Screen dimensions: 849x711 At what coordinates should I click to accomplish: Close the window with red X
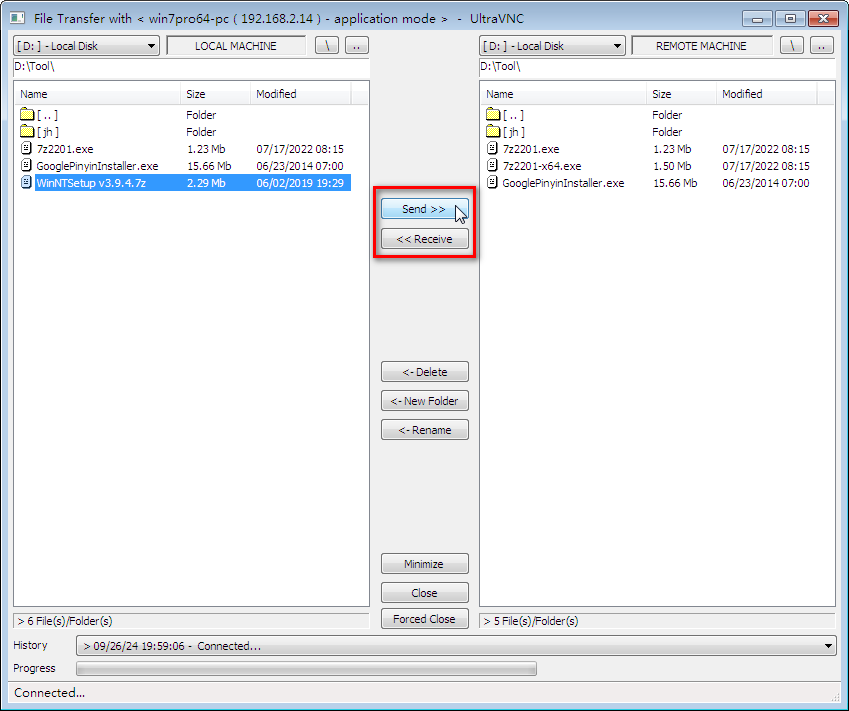coord(823,19)
